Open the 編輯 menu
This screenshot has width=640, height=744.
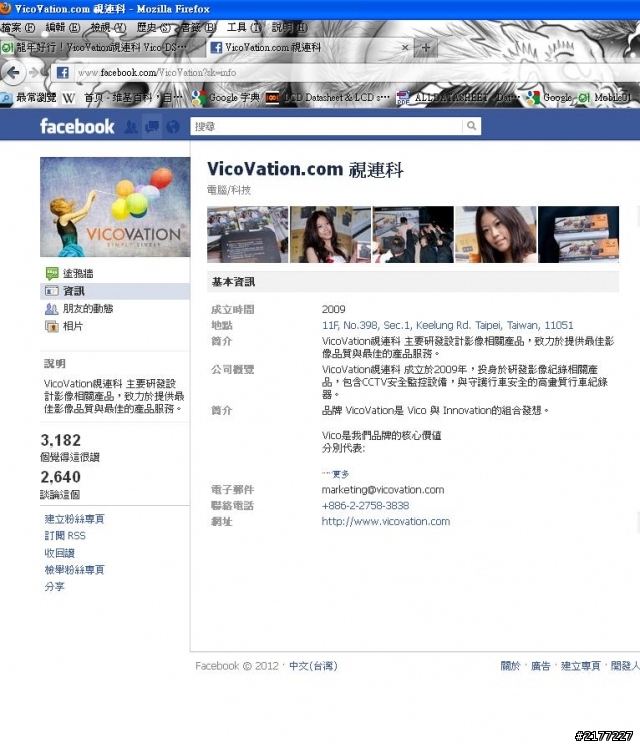pyautogui.click(x=63, y=28)
